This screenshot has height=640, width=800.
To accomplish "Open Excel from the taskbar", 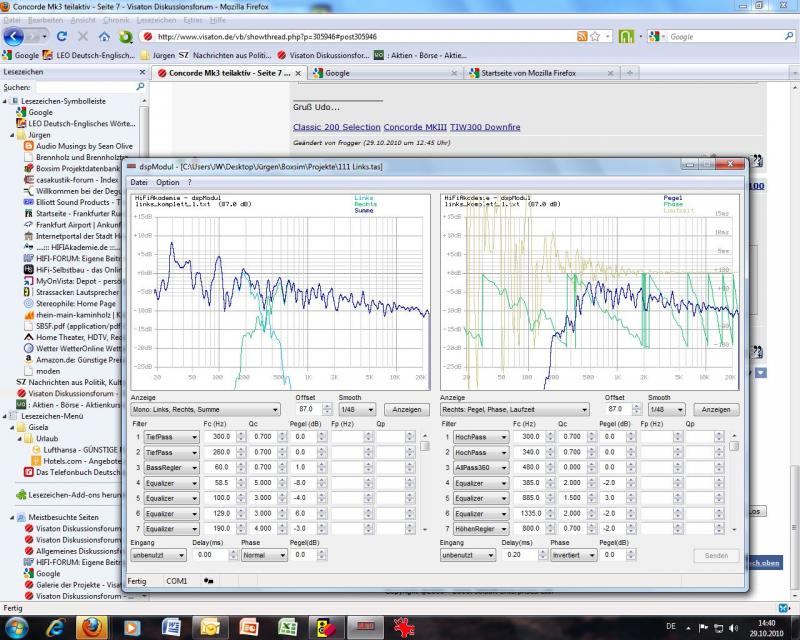I will (x=287, y=627).
